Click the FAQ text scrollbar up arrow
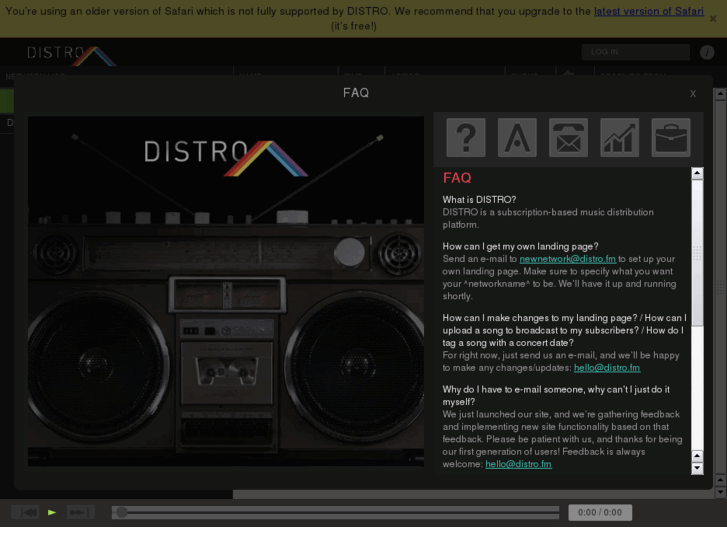Viewport: 727px width, 545px height. (x=697, y=173)
